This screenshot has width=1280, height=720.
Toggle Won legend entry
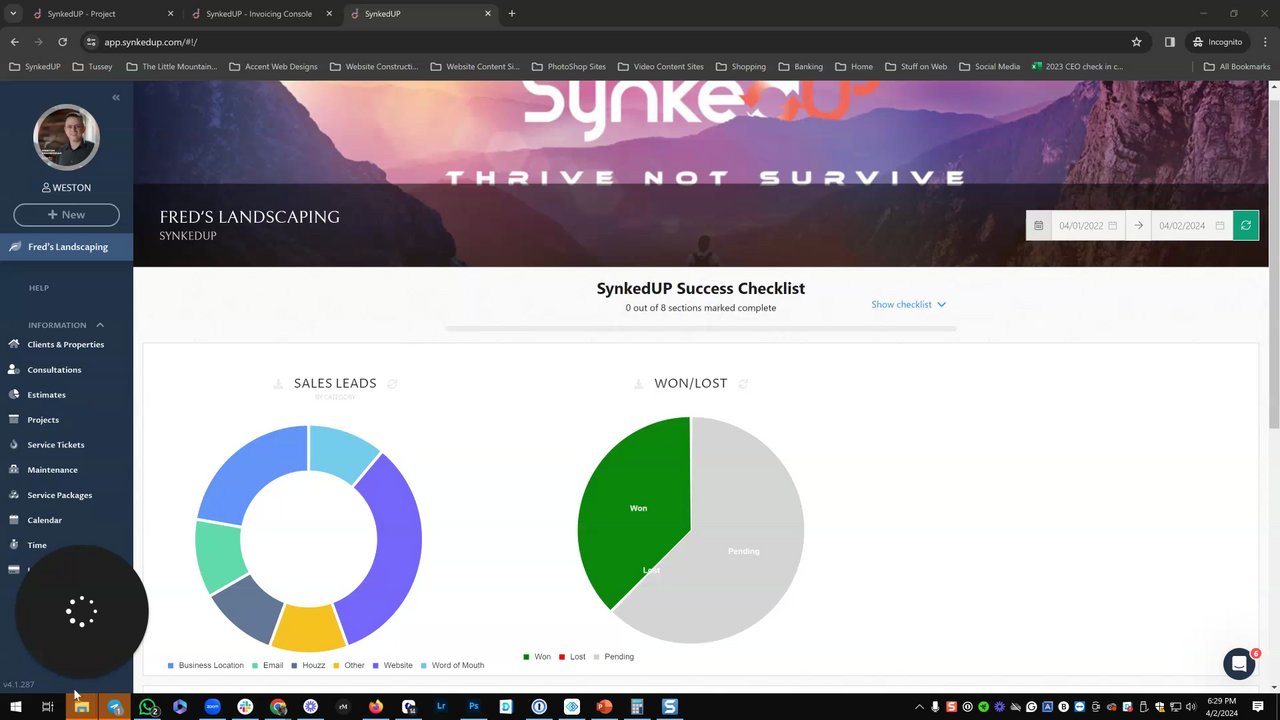pyautogui.click(x=537, y=657)
